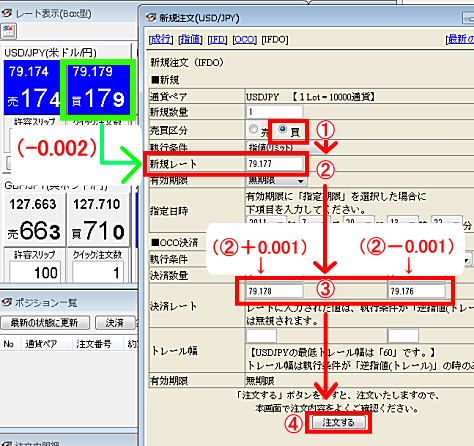The width and height of the screenshot is (474, 446).
Task: Select the 買 (buy) radio button
Action: coord(283,129)
